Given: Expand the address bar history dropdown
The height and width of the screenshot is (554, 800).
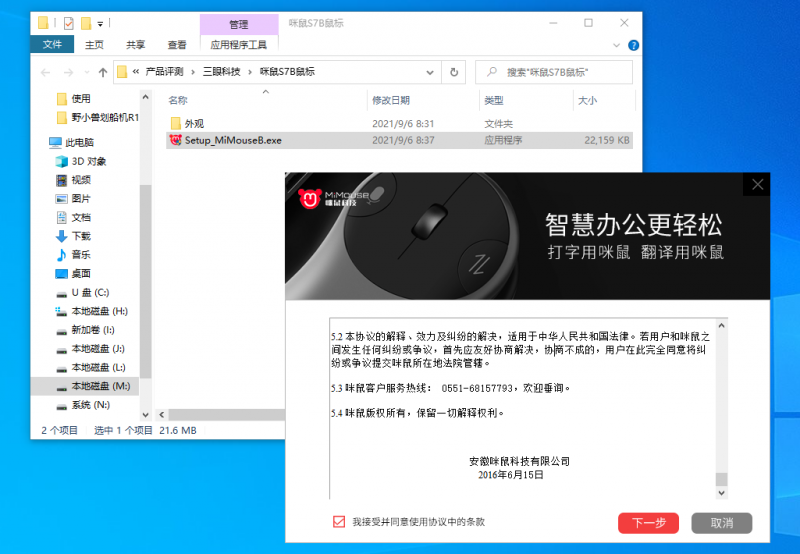Looking at the screenshot, I should coord(430,72).
